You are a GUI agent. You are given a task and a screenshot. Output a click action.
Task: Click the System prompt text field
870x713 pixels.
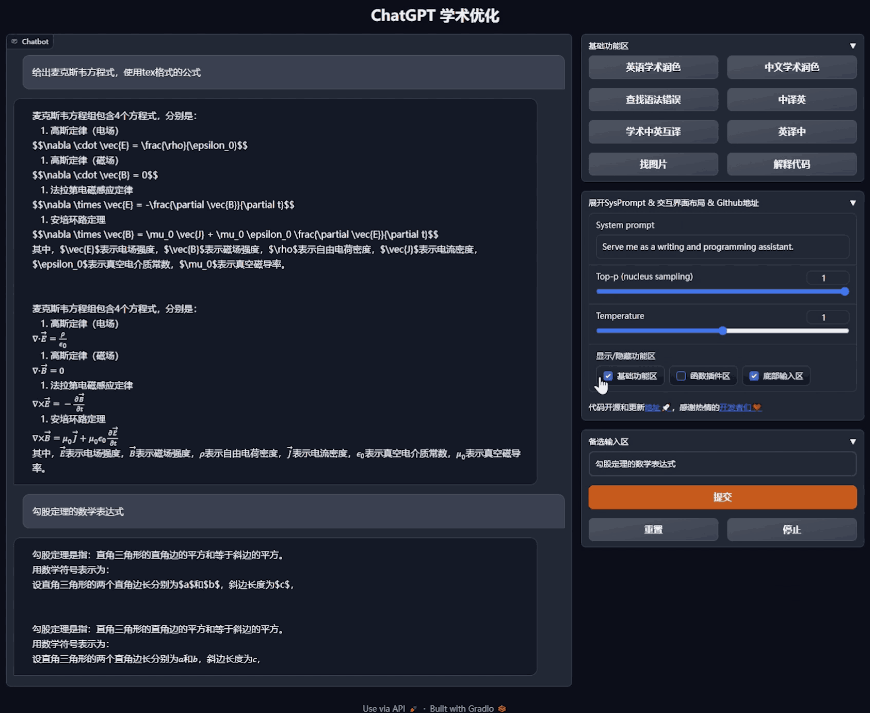coord(722,247)
